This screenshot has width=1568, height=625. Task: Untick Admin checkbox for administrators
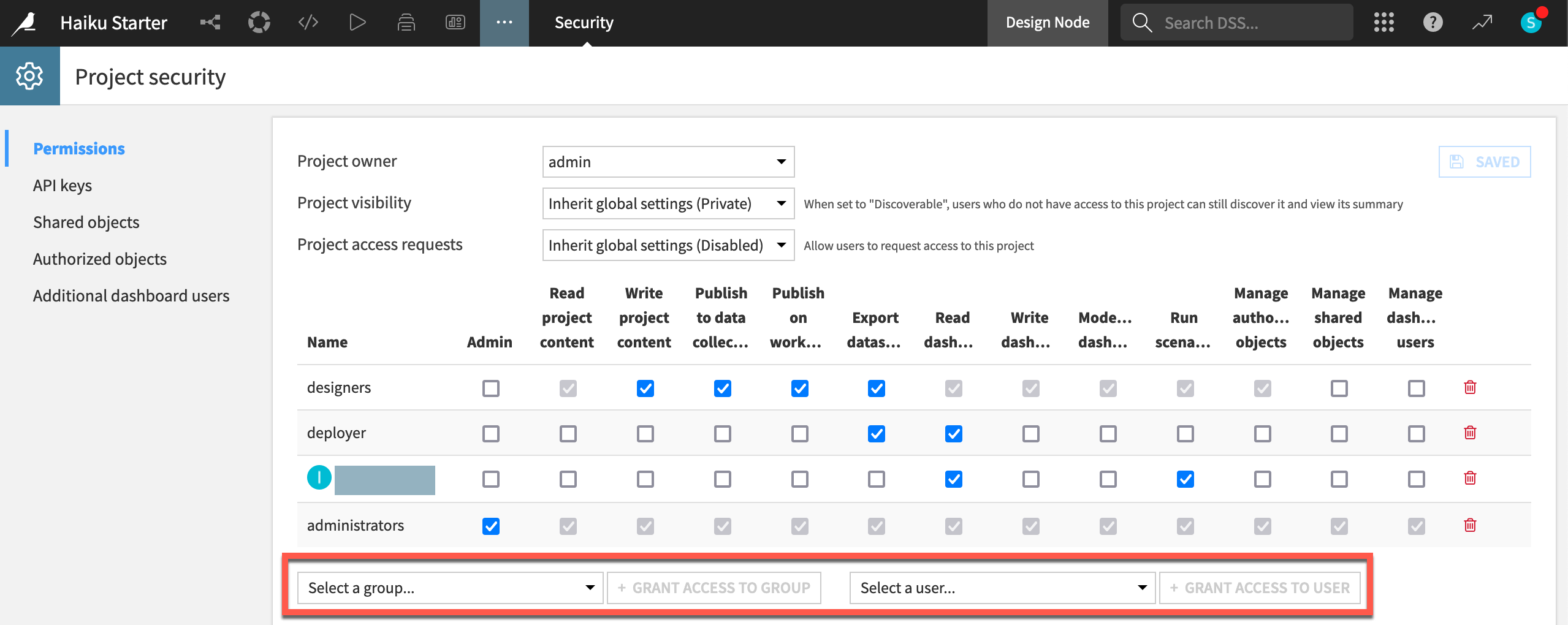point(490,526)
